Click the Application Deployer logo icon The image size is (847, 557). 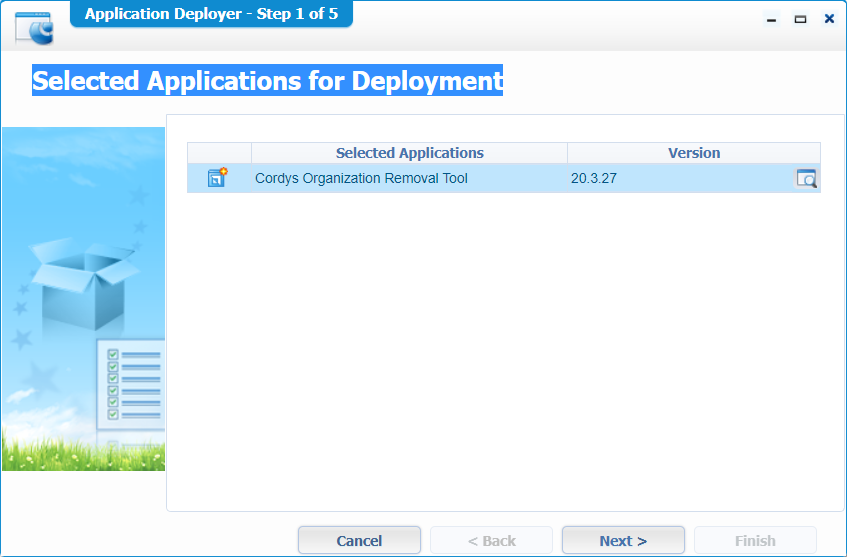pos(35,28)
